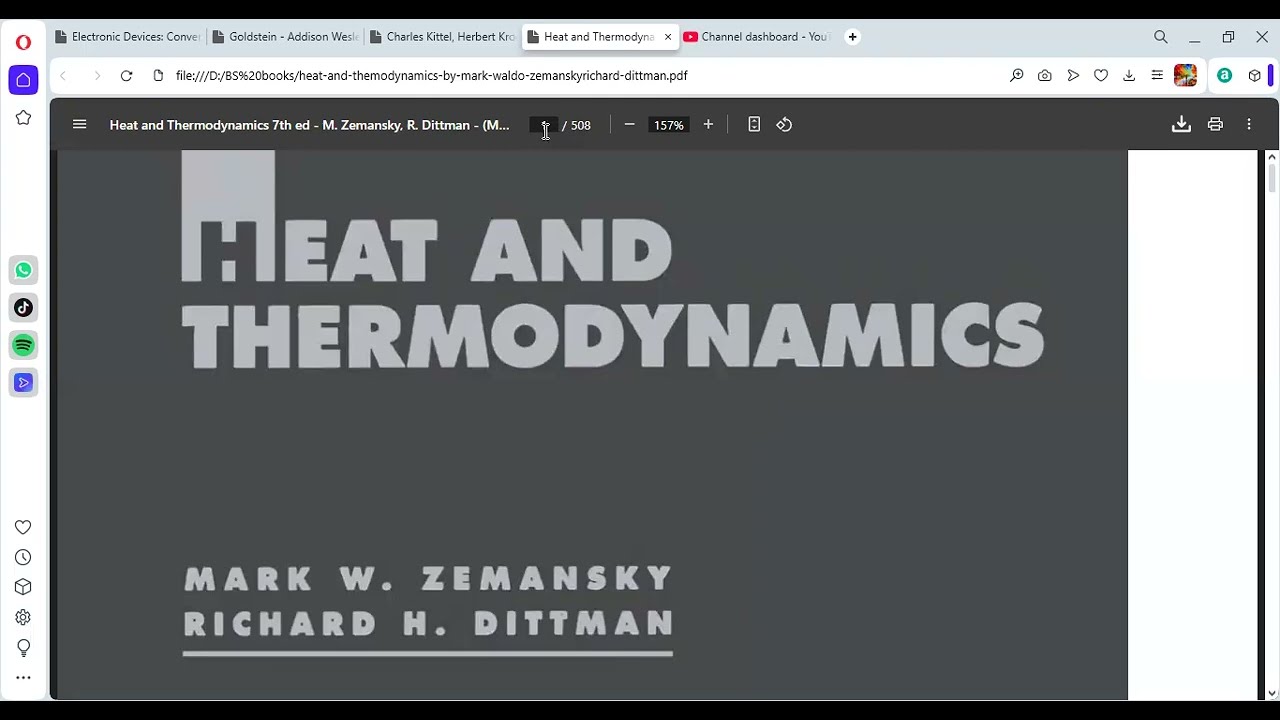Click scrollbar down arrow at bottom
This screenshot has width=1280, height=720.
pos(1272,693)
